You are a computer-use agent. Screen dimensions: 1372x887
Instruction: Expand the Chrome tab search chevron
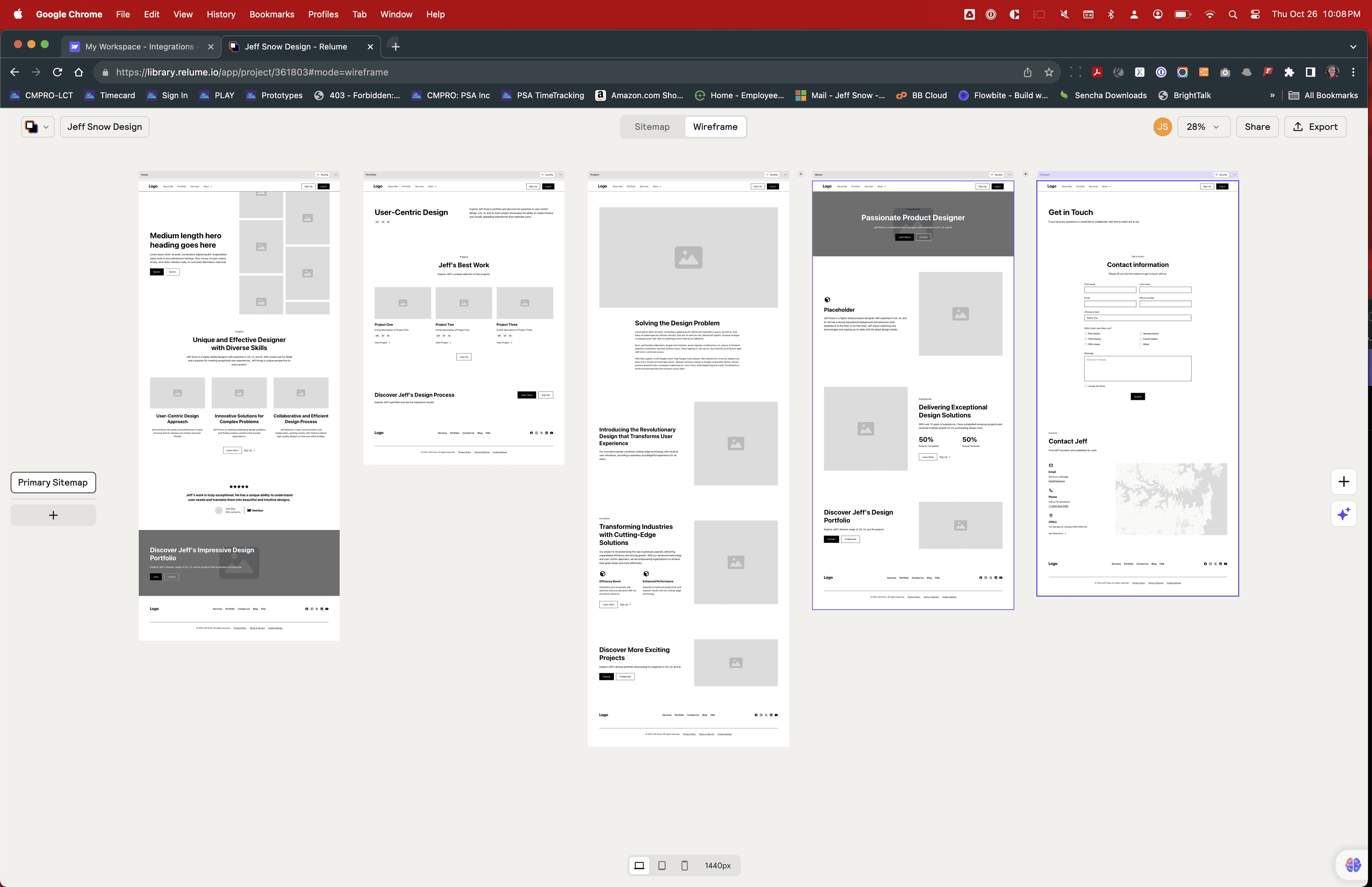(1353, 47)
